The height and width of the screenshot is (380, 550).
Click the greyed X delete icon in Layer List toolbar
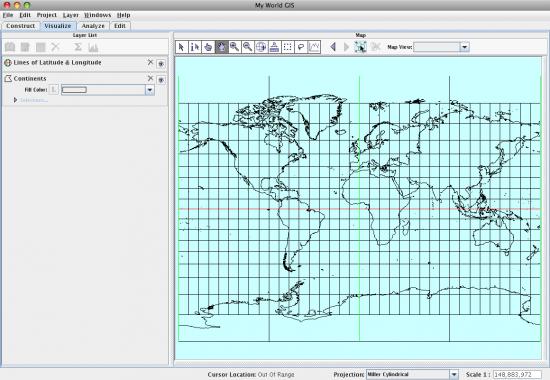point(55,47)
